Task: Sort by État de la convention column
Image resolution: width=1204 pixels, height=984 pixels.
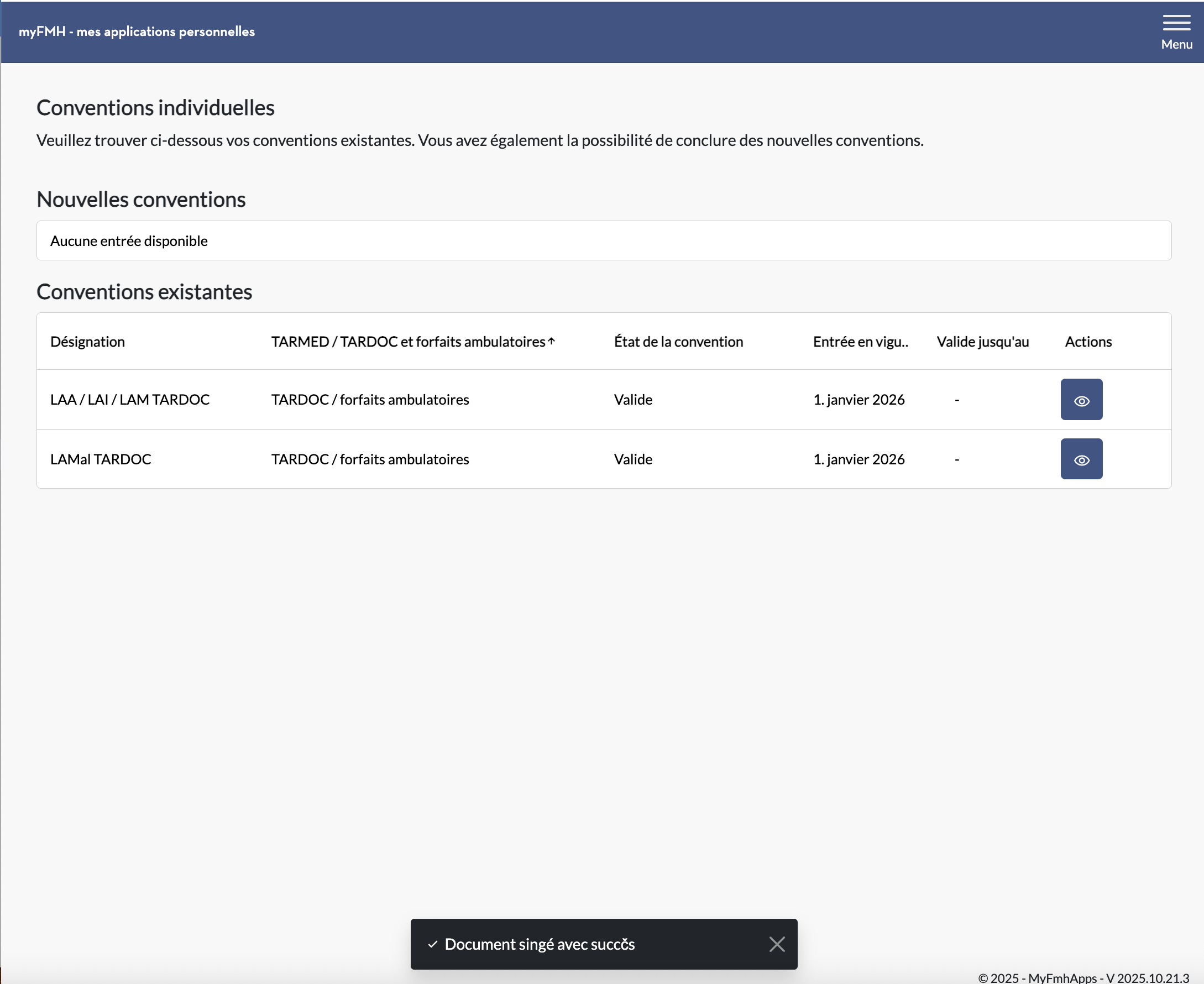Action: tap(678, 342)
